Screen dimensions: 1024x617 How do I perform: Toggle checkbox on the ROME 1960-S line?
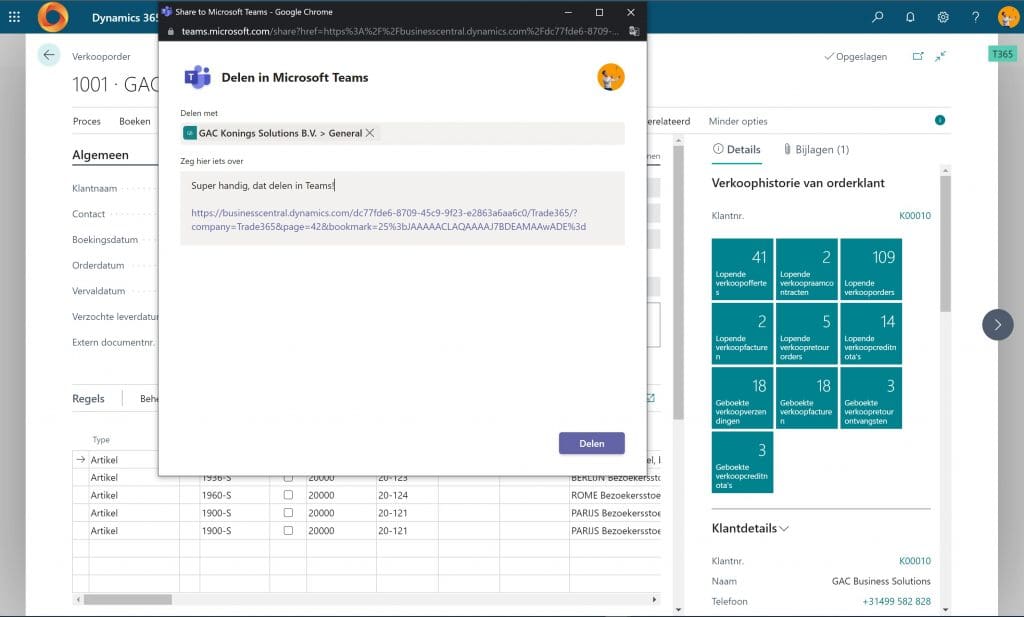pos(288,495)
